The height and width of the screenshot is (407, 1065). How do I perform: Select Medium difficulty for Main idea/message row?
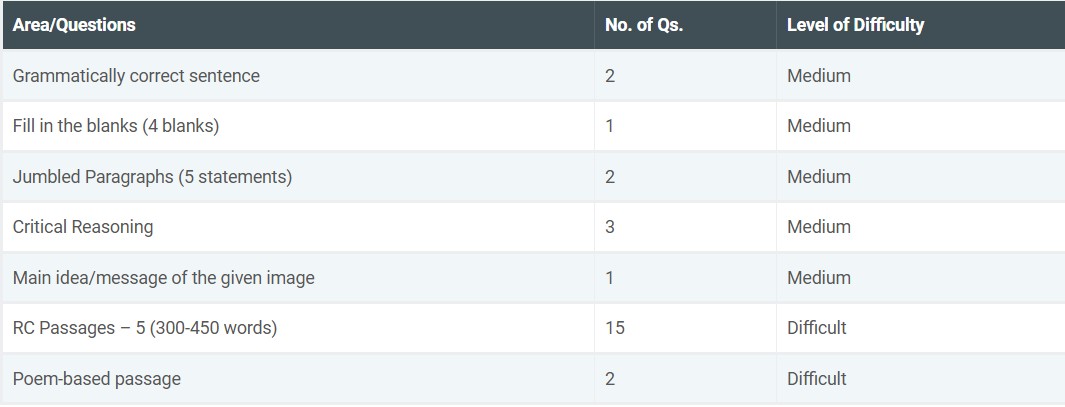point(819,278)
